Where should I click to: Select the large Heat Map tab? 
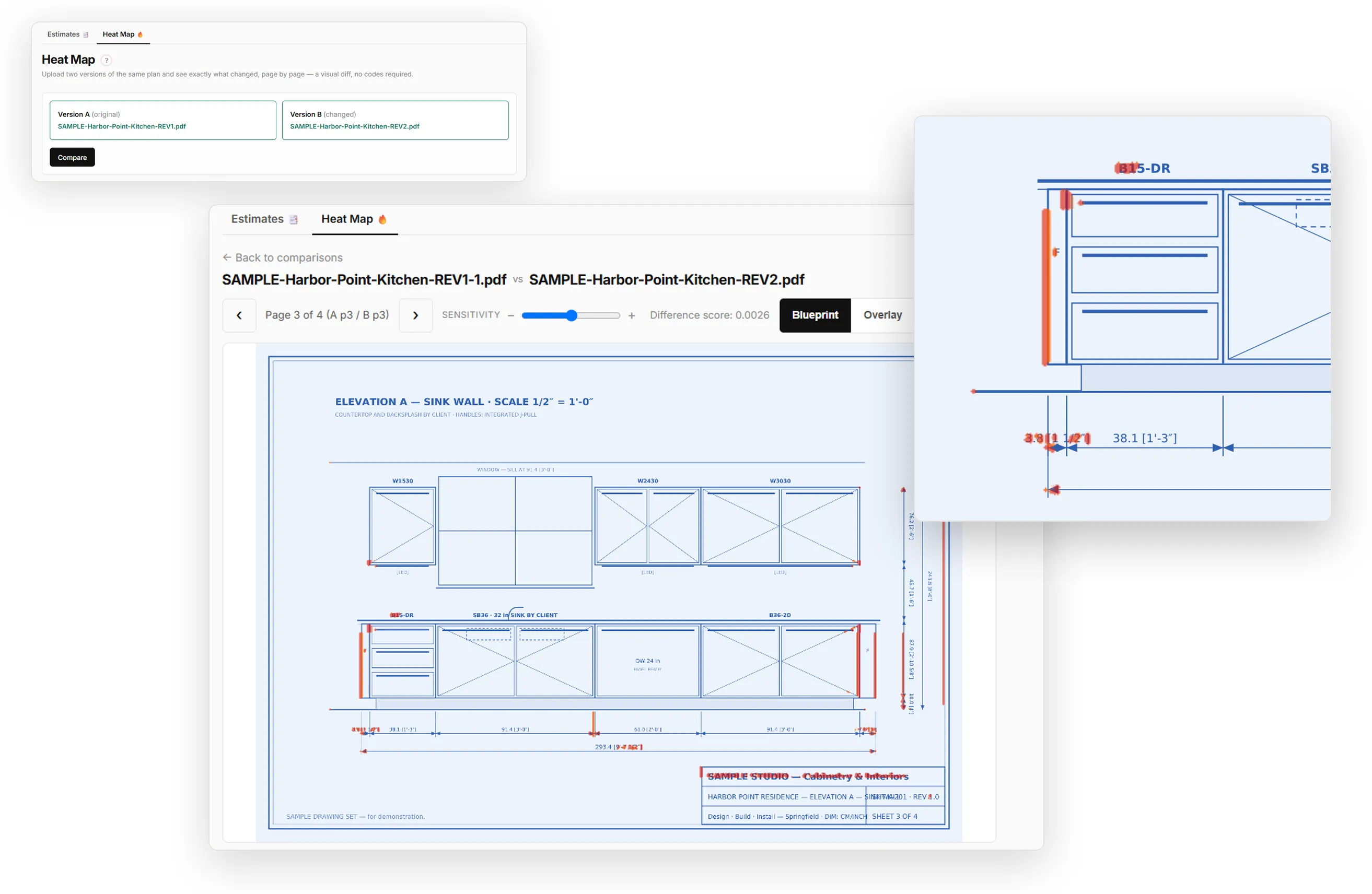354,219
